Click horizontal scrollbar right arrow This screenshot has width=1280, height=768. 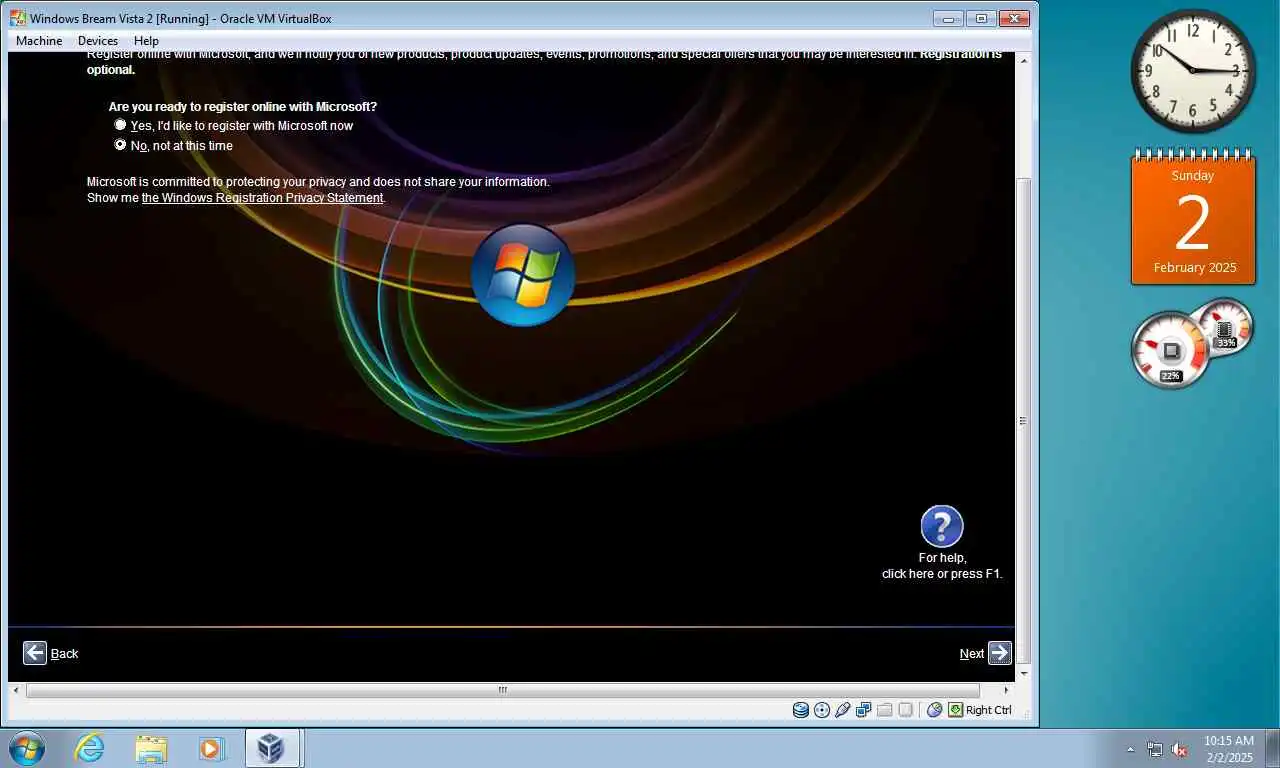[x=1007, y=690]
